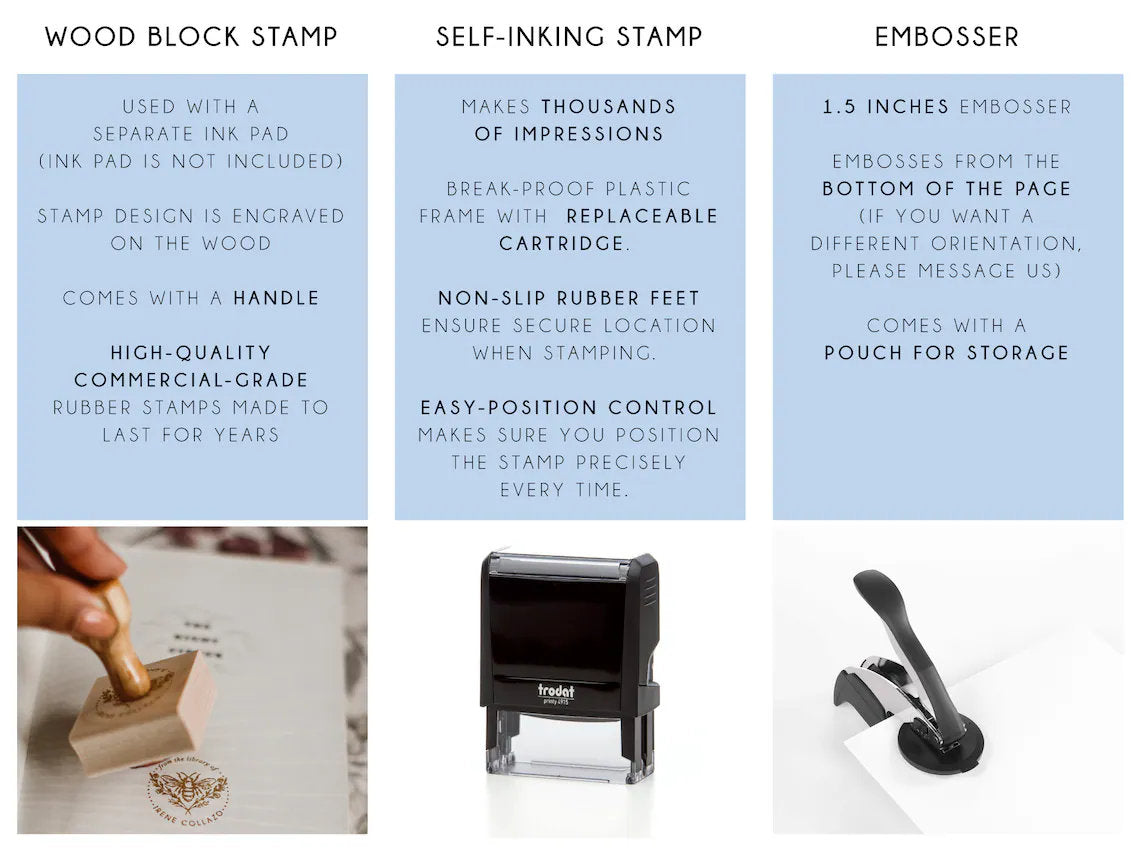This screenshot has width=1140, height=855.
Task: Click the "Pouch for Storage" text
Action: point(947,353)
